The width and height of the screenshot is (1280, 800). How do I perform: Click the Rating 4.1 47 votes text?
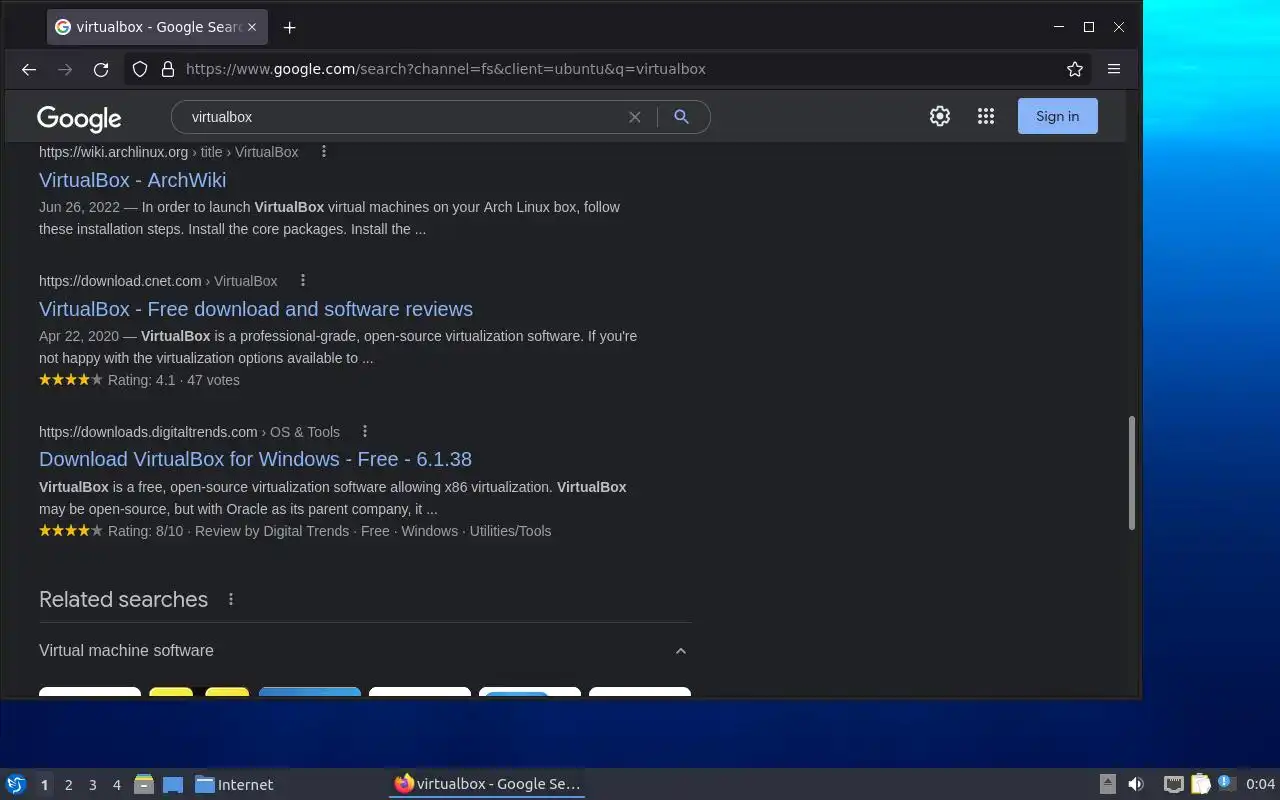pyautogui.click(x=174, y=380)
